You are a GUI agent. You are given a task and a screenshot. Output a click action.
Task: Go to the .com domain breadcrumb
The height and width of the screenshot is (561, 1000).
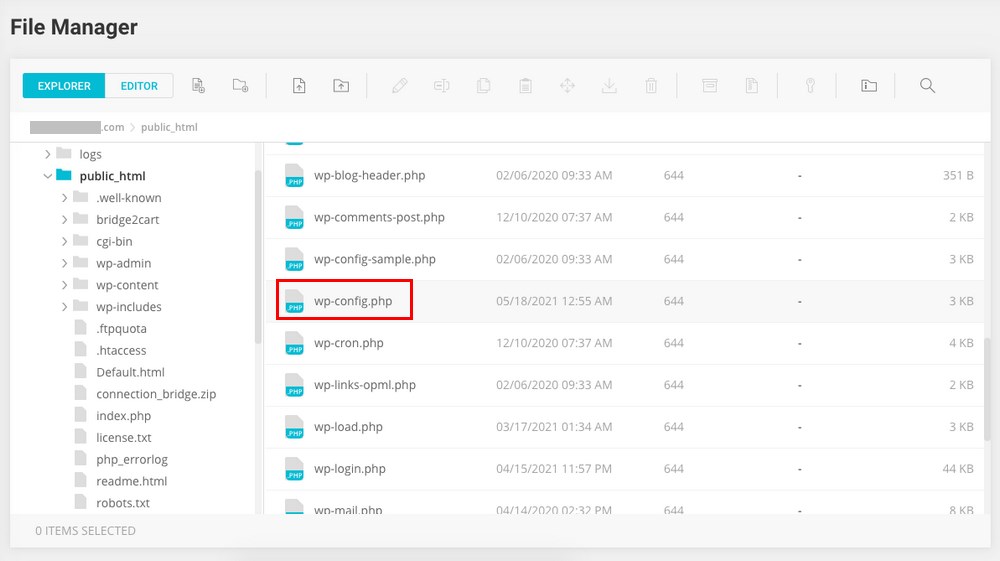pyautogui.click(x=77, y=127)
